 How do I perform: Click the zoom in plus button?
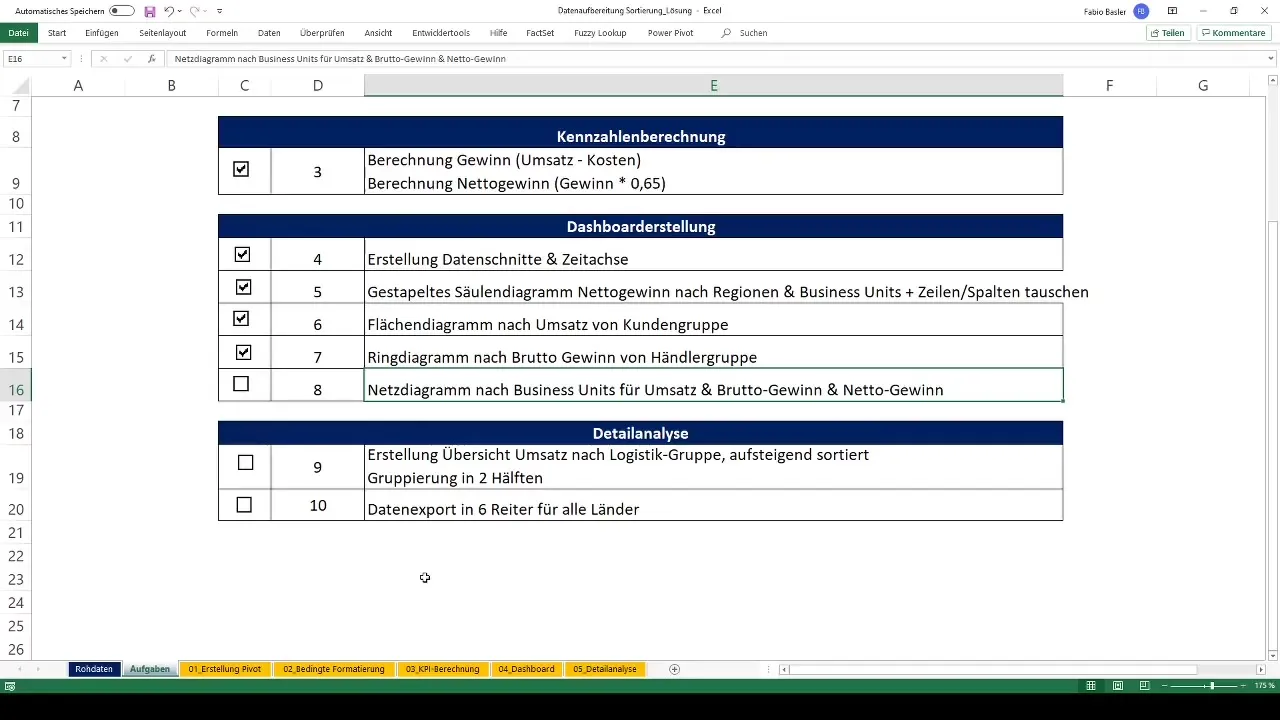coord(1244,686)
